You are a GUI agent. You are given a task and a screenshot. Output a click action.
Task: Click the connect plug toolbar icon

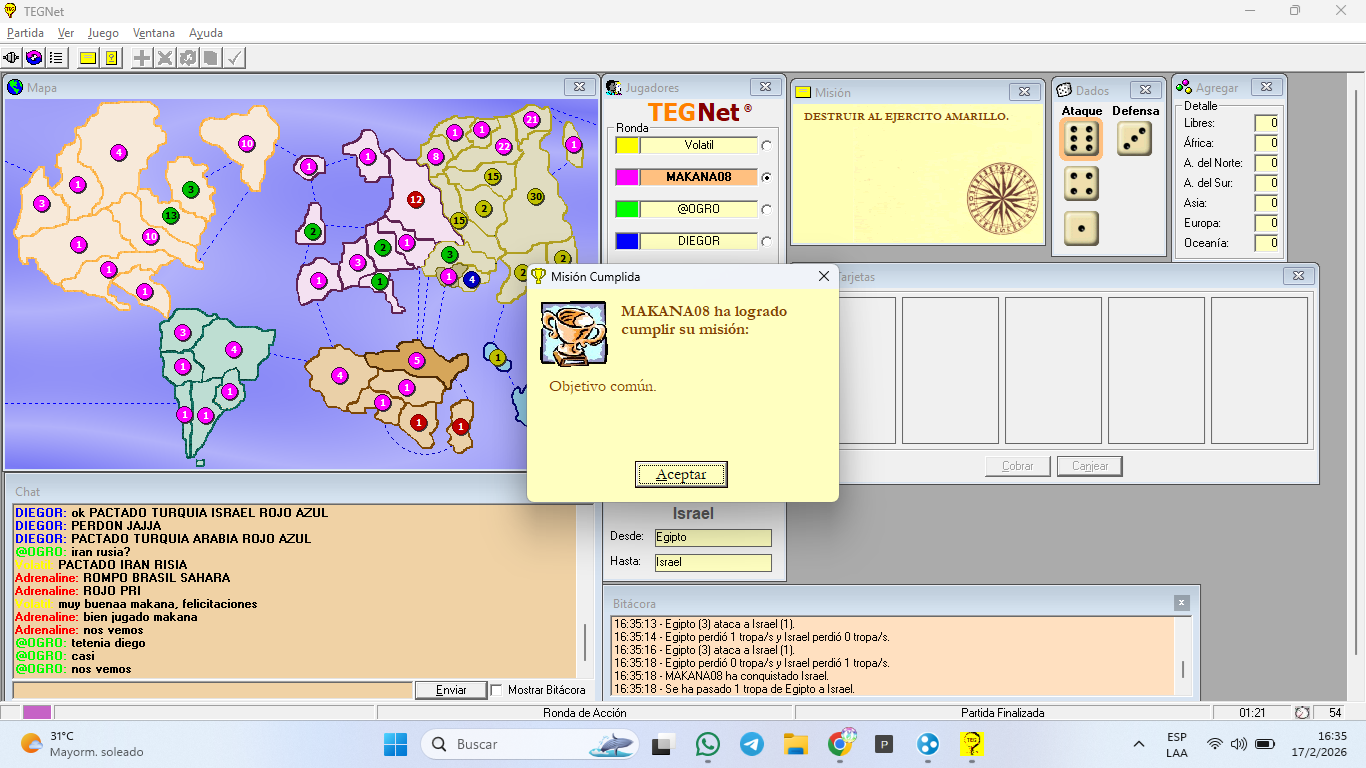pyautogui.click(x=13, y=58)
